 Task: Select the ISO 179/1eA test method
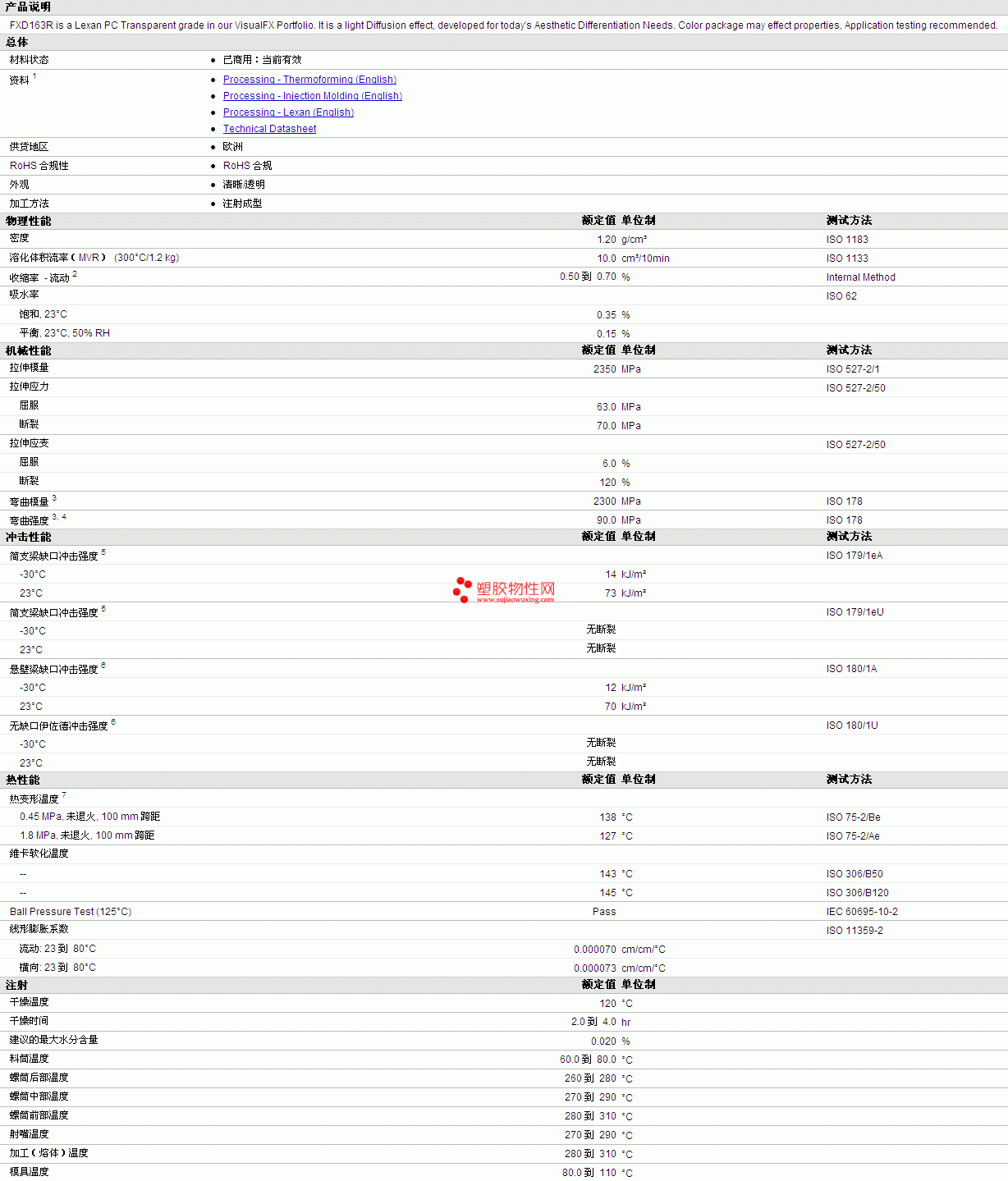click(x=855, y=556)
